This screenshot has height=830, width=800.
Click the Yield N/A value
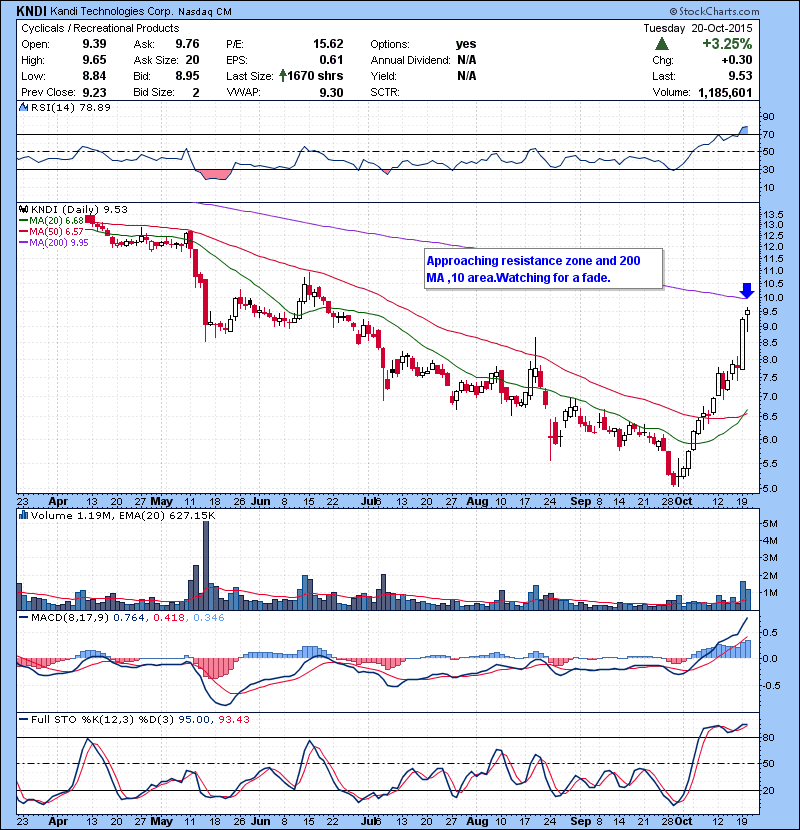coord(466,76)
